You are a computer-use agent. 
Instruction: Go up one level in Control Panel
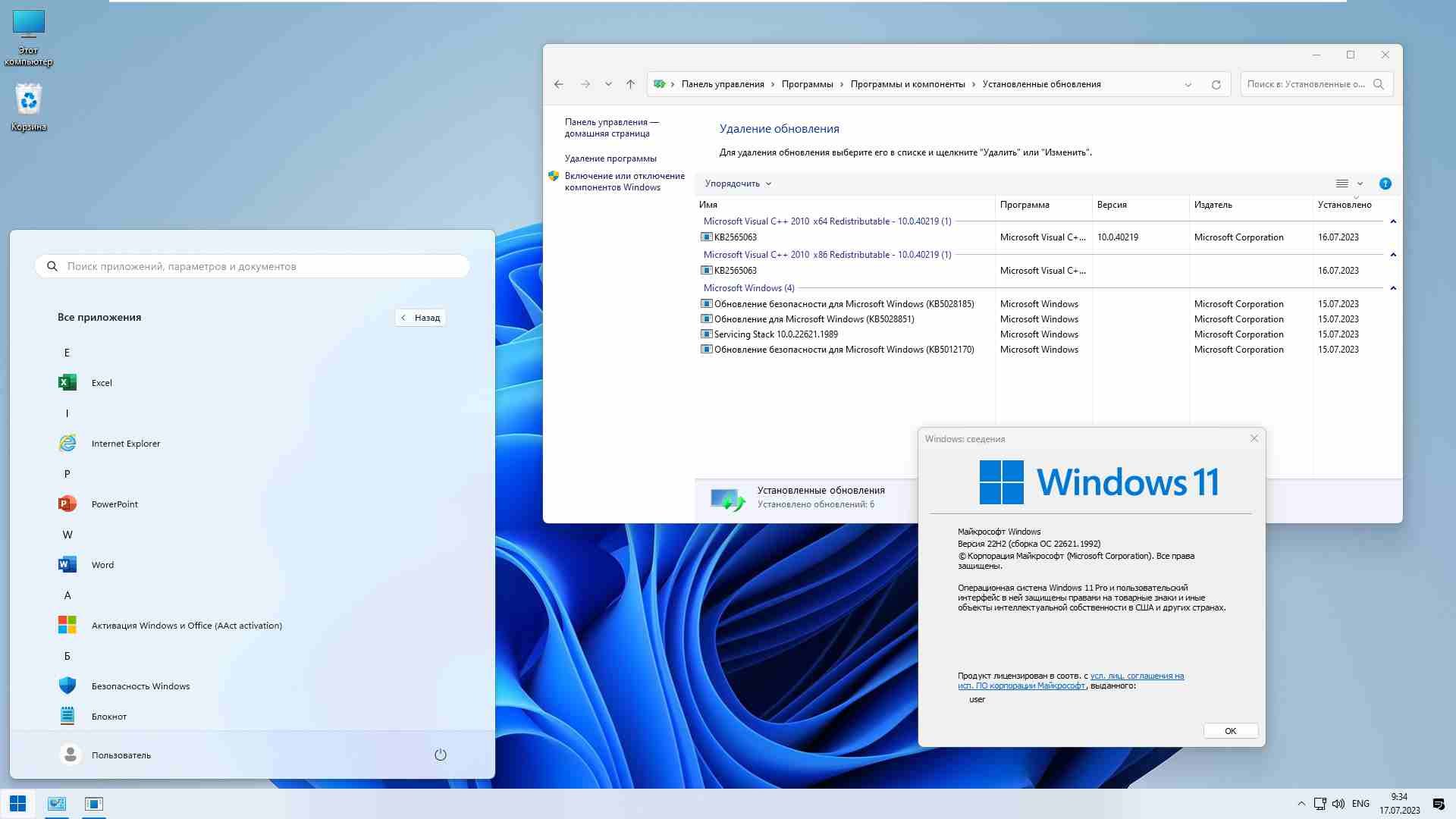tap(630, 84)
